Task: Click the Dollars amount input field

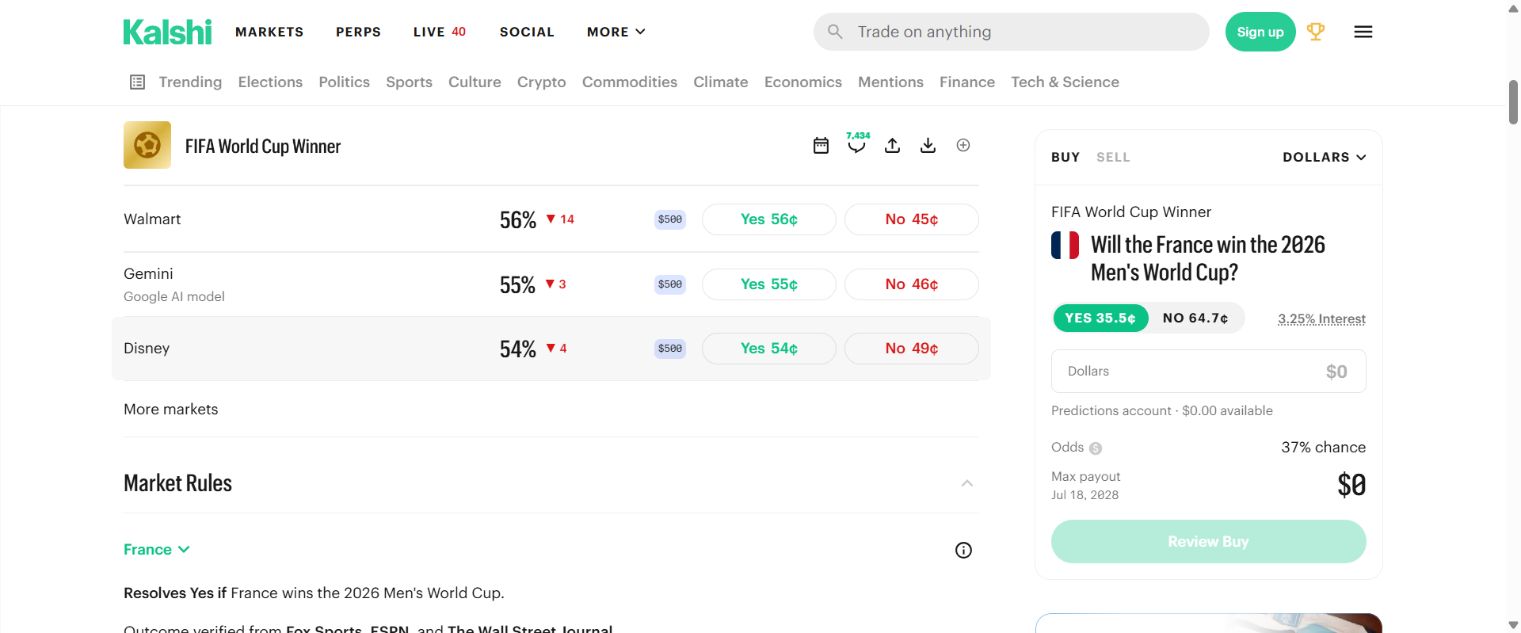Action: click(1208, 371)
